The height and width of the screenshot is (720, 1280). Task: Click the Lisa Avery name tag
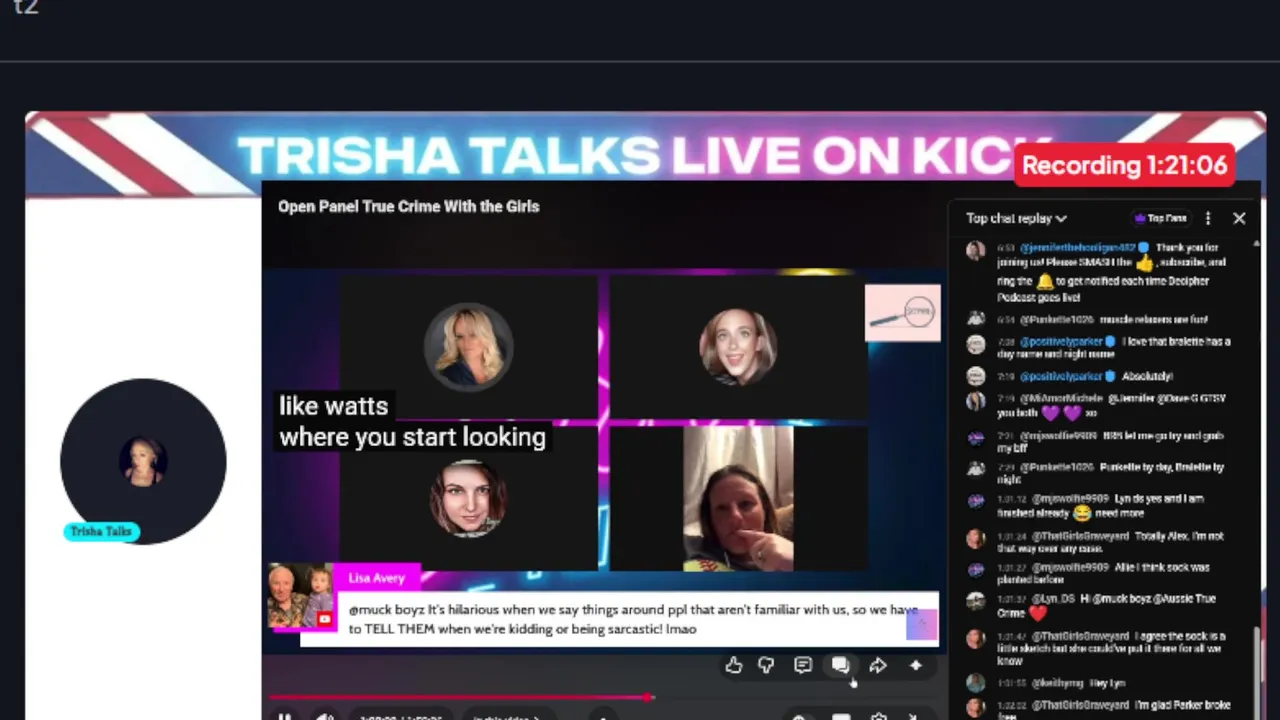point(376,578)
